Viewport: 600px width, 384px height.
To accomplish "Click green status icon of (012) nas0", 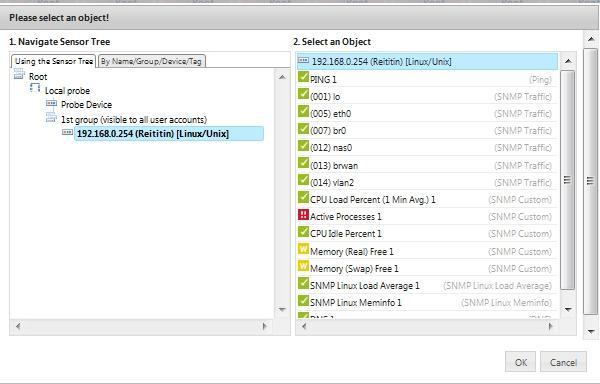I will (x=303, y=145).
